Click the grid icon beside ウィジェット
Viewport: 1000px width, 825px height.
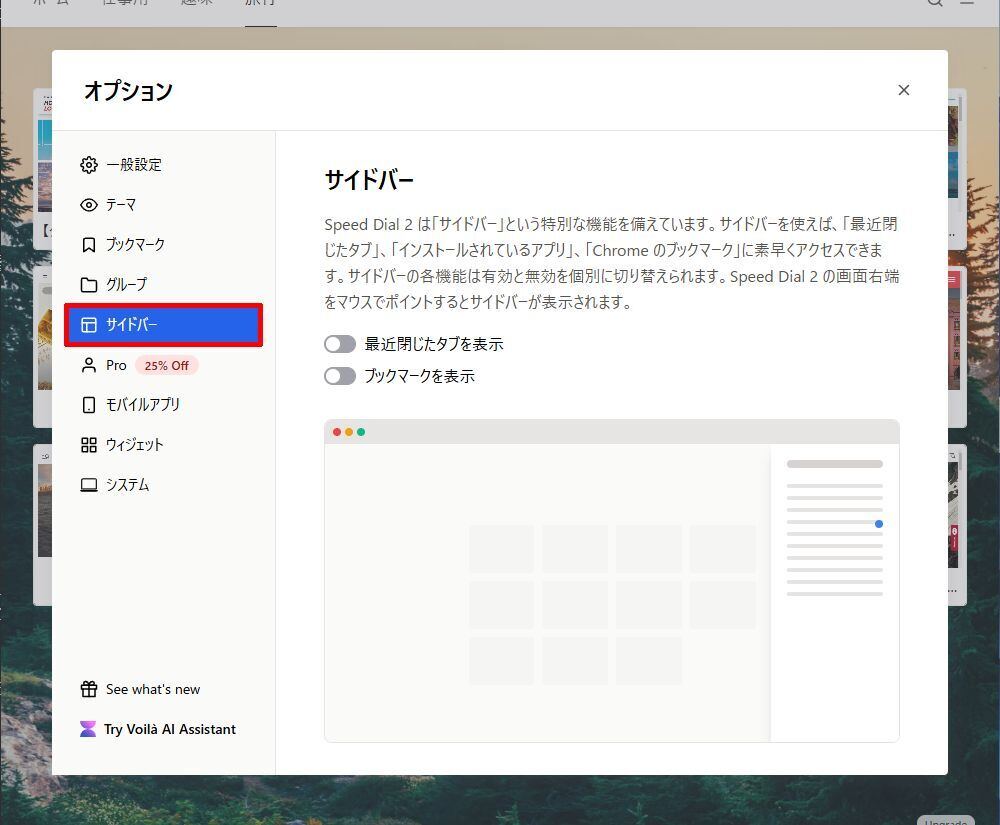(x=89, y=445)
